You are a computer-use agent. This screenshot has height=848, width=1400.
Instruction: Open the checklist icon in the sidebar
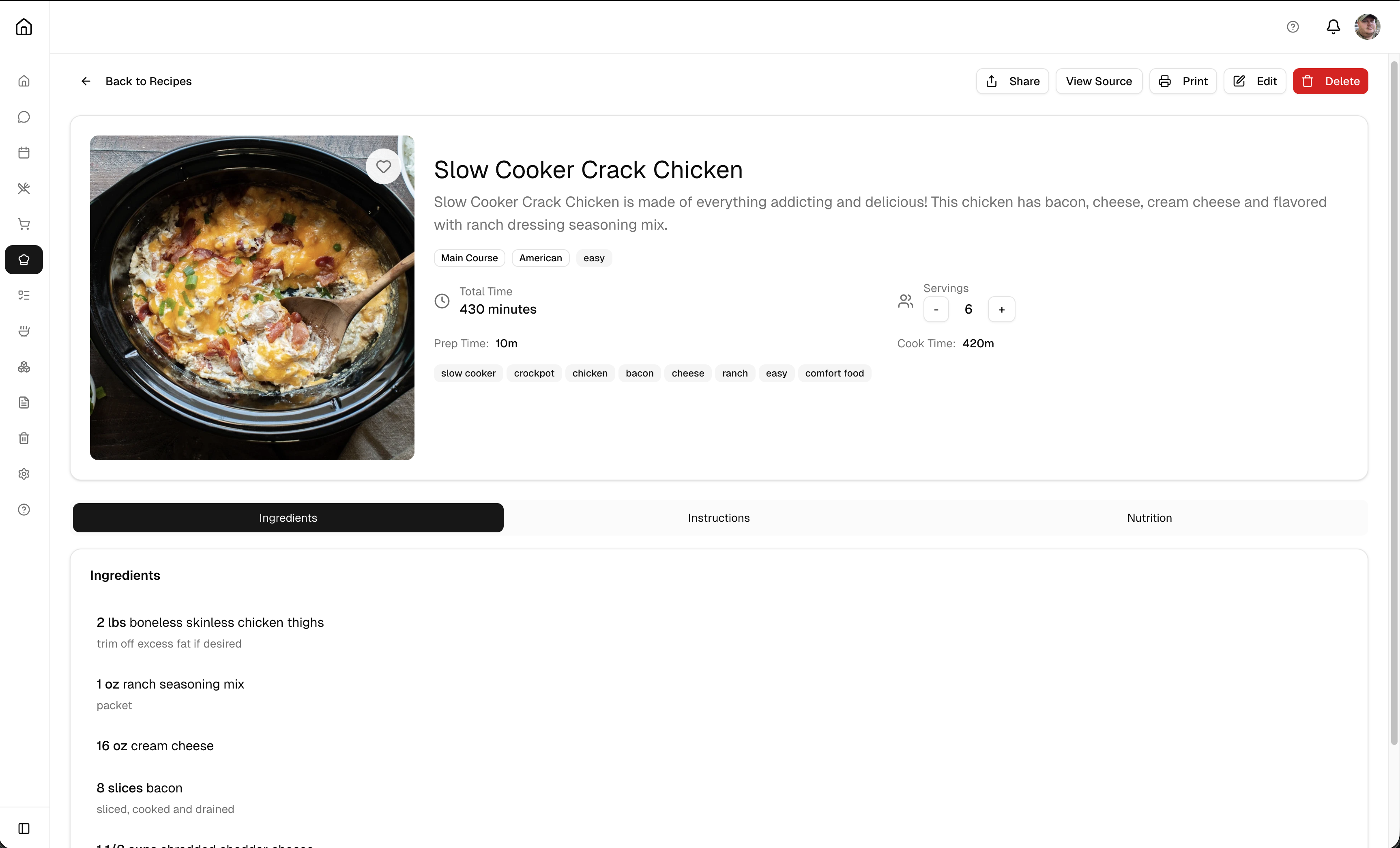click(x=24, y=295)
